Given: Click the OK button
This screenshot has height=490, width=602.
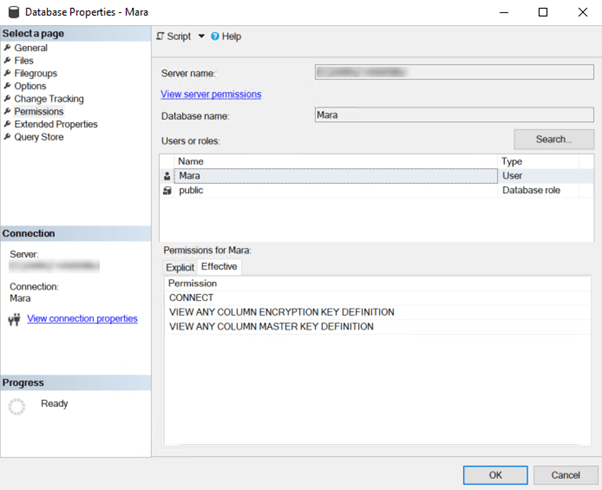Looking at the screenshot, I should (x=495, y=475).
